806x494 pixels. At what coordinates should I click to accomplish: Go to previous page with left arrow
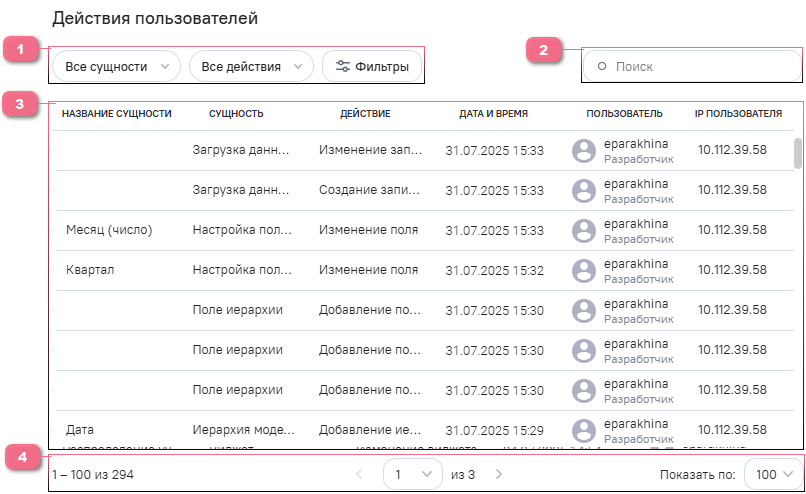coord(360,474)
